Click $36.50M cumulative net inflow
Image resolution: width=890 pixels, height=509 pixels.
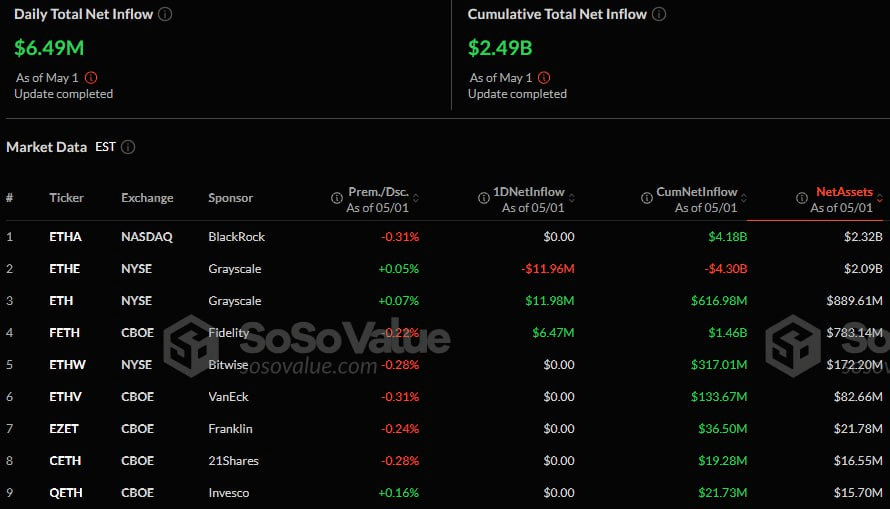[x=723, y=428]
